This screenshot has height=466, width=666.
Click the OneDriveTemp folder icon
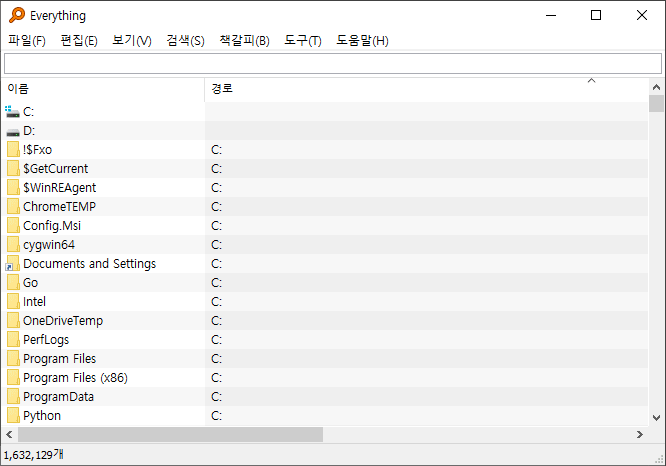tap(13, 321)
